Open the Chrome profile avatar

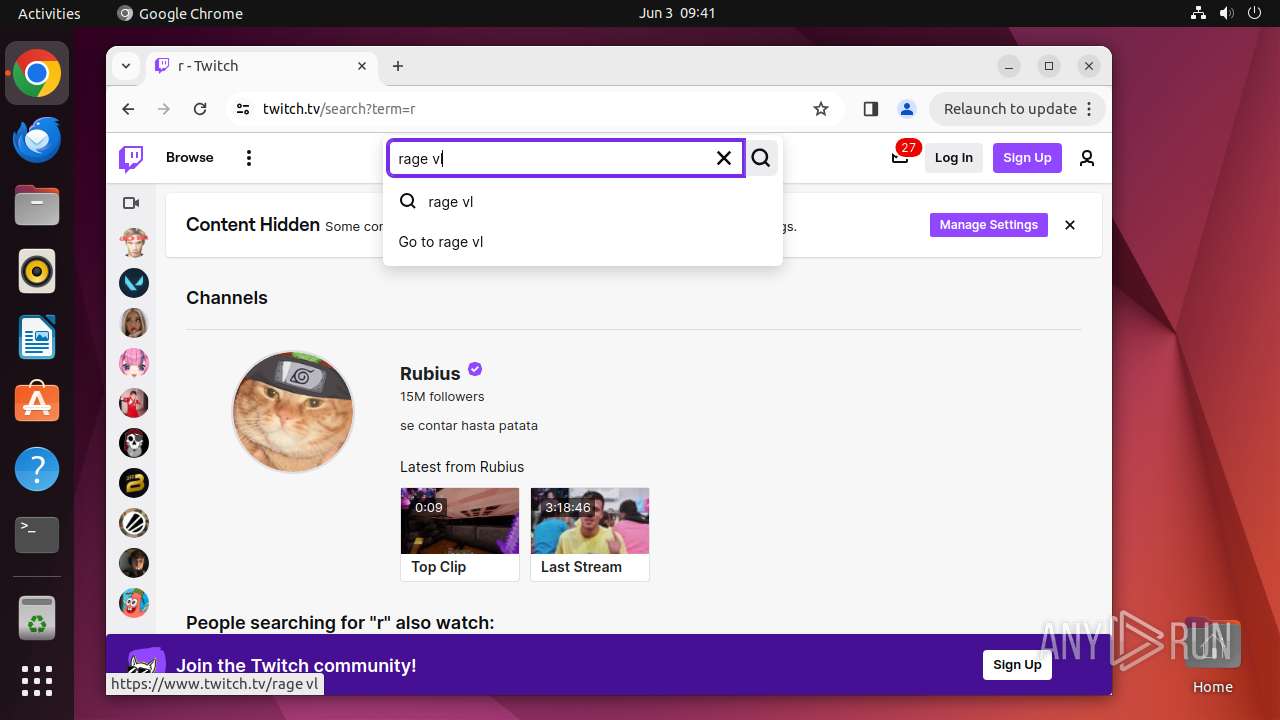tap(907, 109)
